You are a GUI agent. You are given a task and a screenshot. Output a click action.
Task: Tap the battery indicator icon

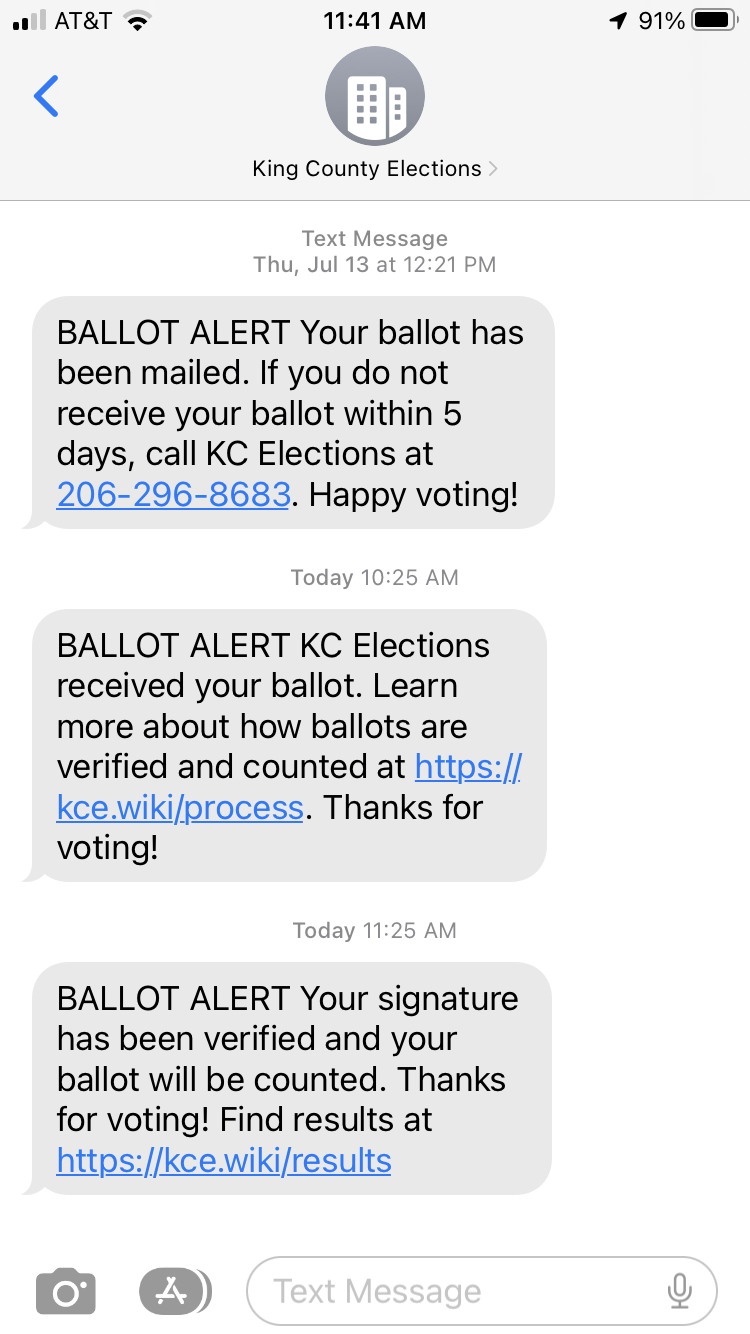pos(715,21)
